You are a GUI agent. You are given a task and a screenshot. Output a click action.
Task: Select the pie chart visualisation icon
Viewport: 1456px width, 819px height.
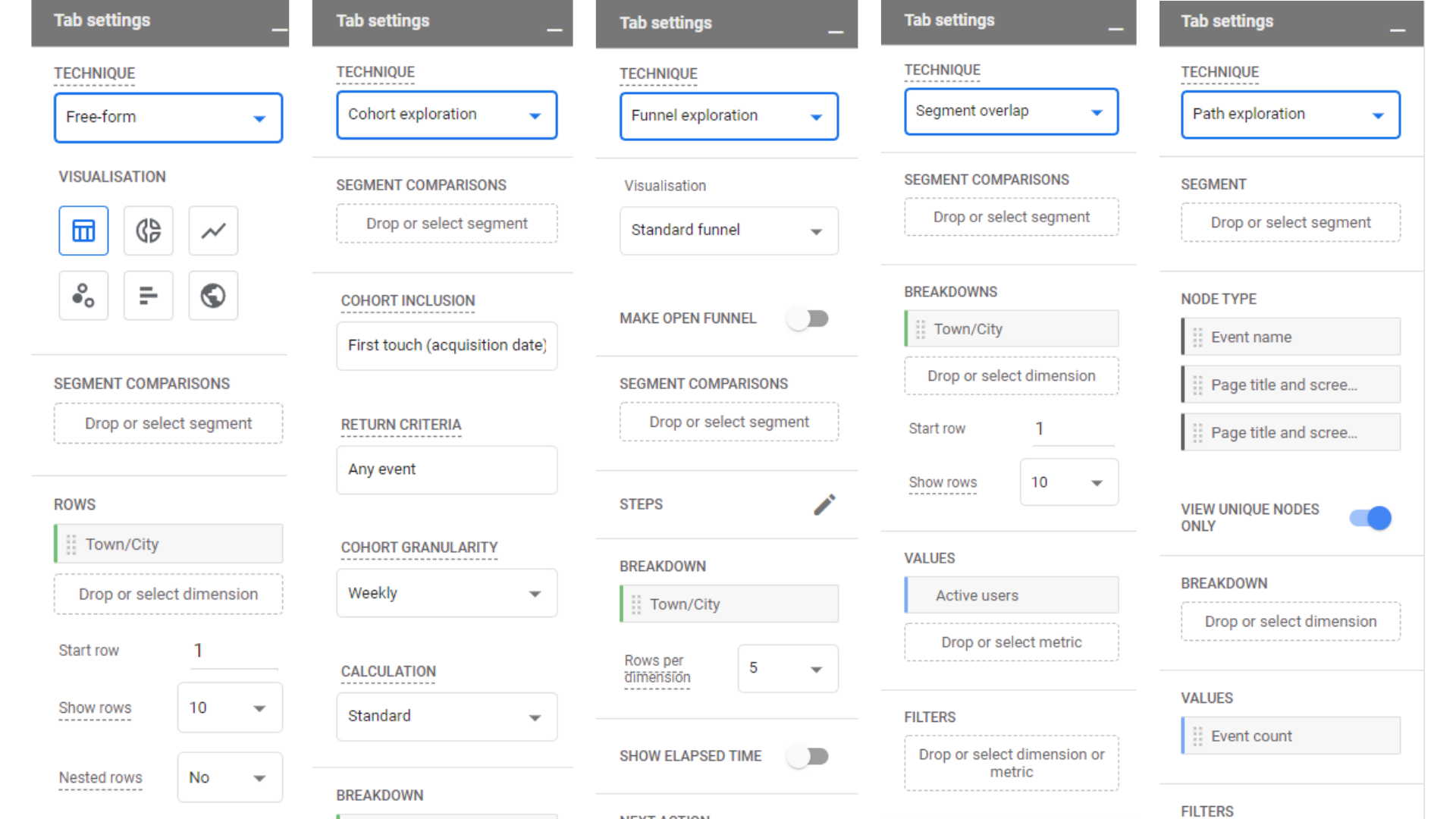(x=147, y=231)
